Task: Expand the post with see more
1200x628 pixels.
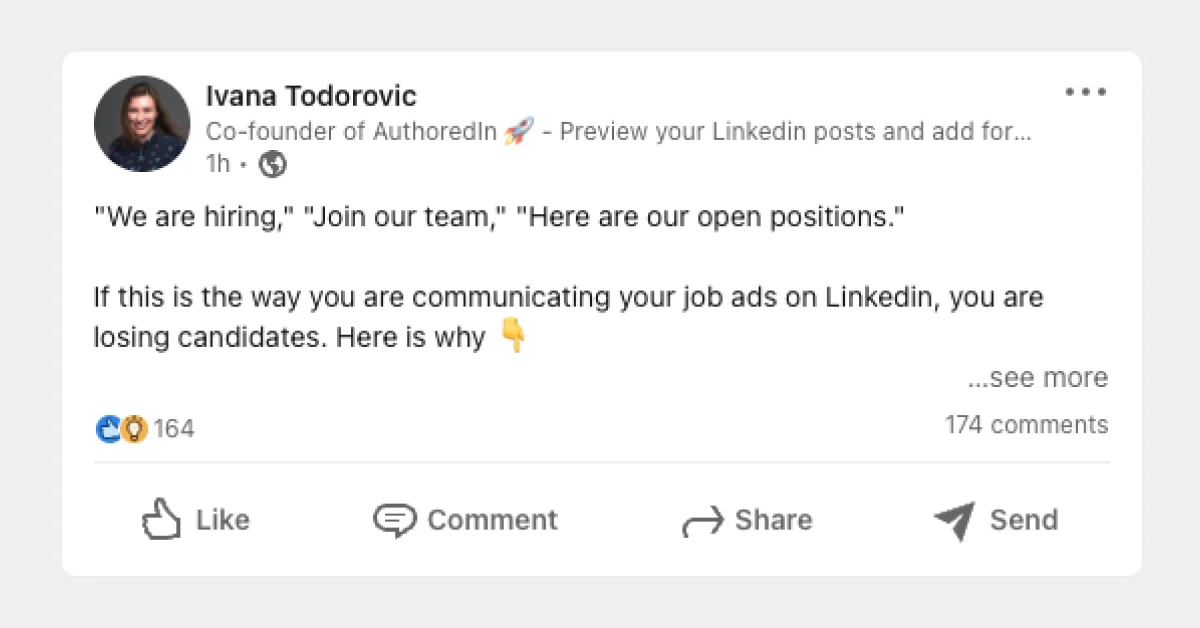Action: pyautogui.click(x=1037, y=378)
